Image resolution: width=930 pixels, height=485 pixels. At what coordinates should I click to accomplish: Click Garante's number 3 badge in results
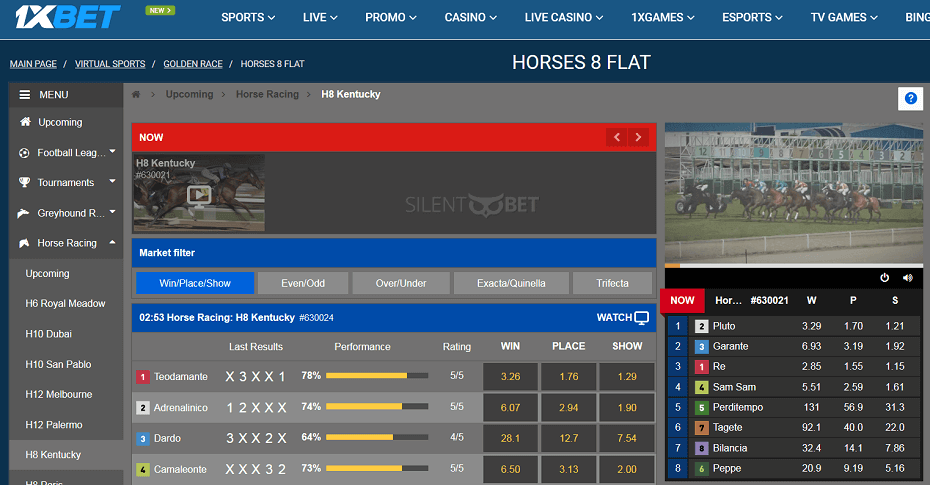point(701,346)
